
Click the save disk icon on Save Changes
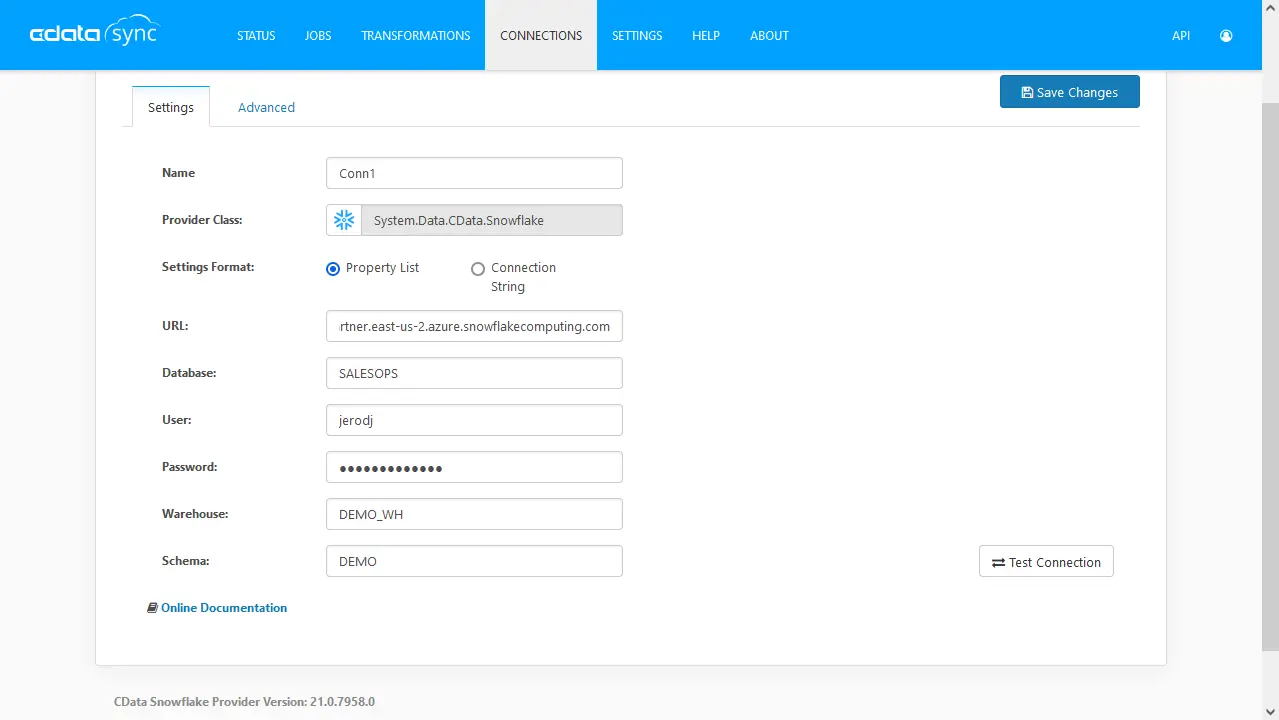tap(1026, 91)
